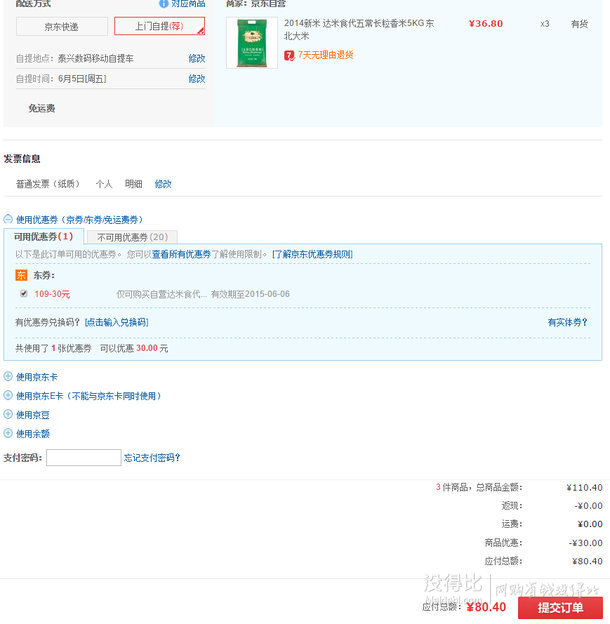Click 提交订单 submit order button
Viewport: 610px width, 624px height.
click(x=560, y=608)
